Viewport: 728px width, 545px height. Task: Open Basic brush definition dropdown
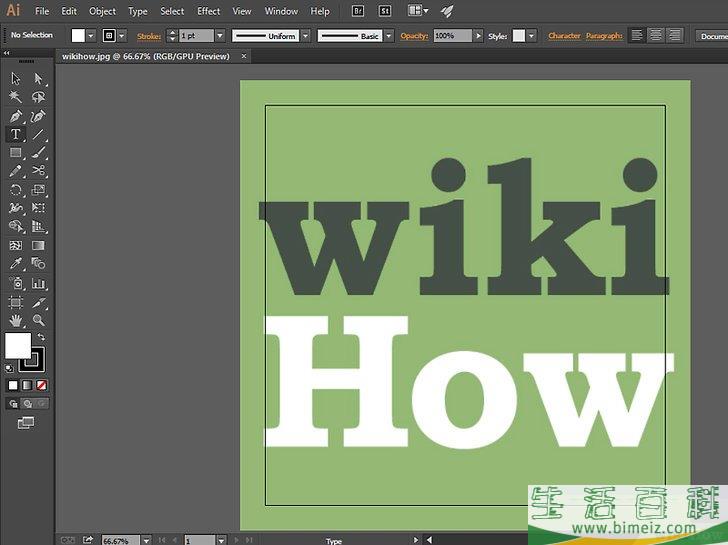pyautogui.click(x=389, y=36)
